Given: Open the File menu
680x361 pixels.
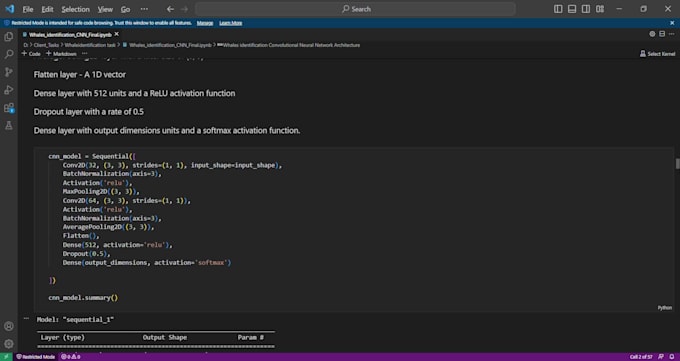Looking at the screenshot, I should (x=28, y=9).
